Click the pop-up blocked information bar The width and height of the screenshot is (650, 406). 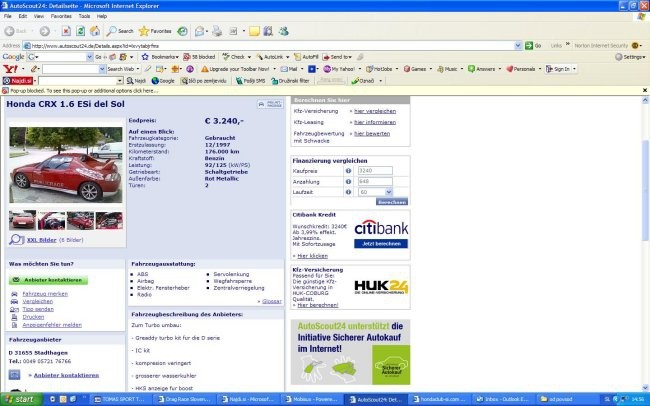point(323,90)
